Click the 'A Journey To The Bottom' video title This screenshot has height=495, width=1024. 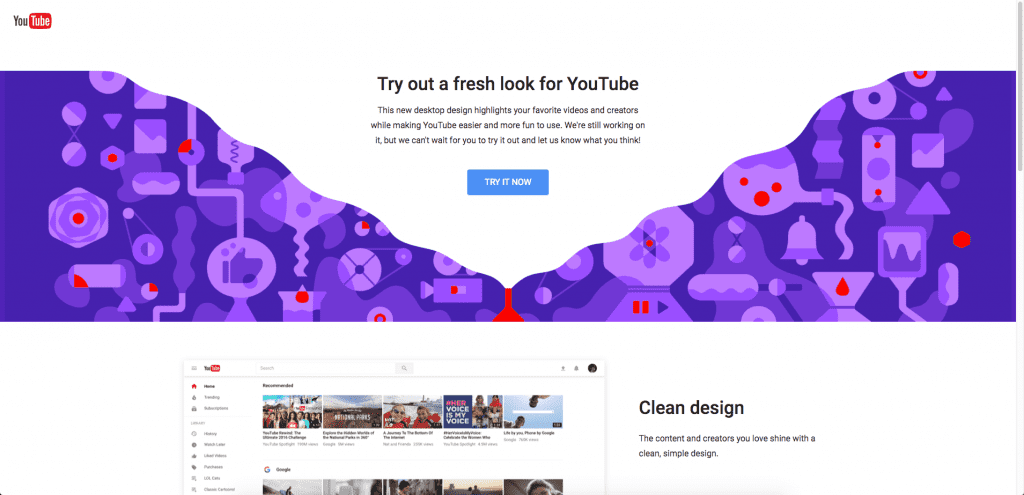(x=408, y=435)
